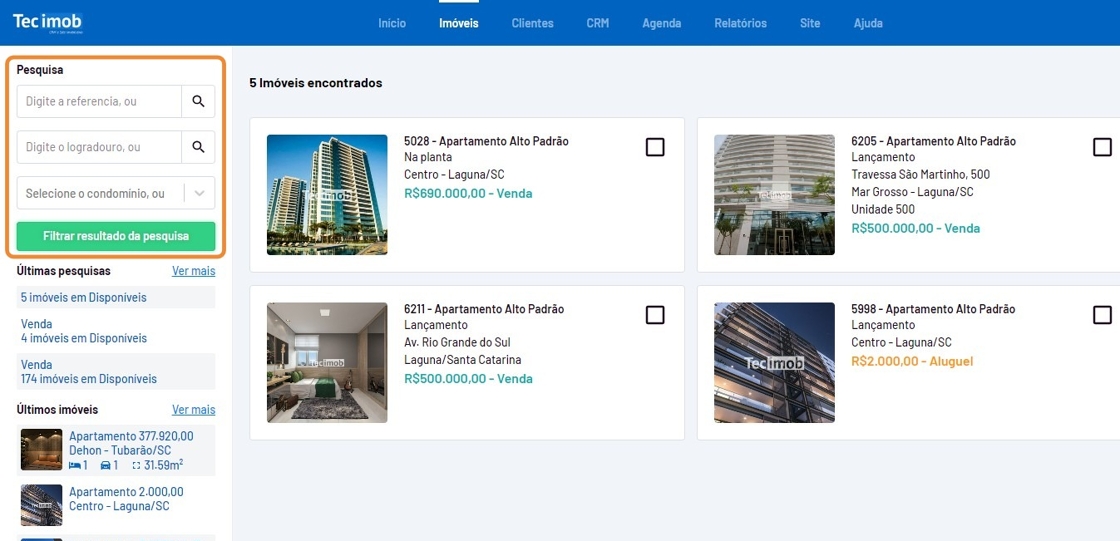Open the Selecione o condomínio combo box
1120x541 pixels.
(x=98, y=193)
